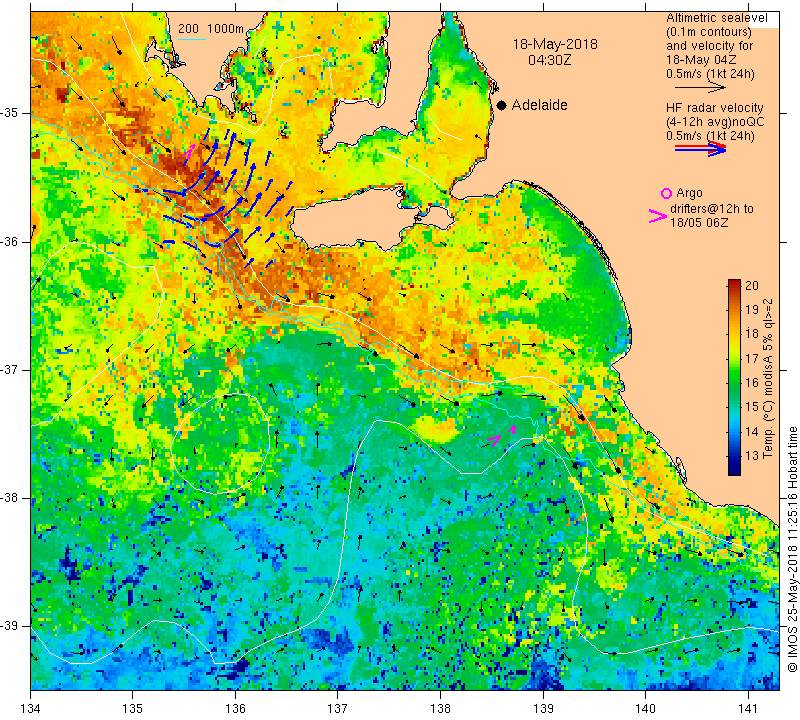Click the magenta Argo circle legend symbol
The width and height of the screenshot is (800, 720).
point(666,193)
